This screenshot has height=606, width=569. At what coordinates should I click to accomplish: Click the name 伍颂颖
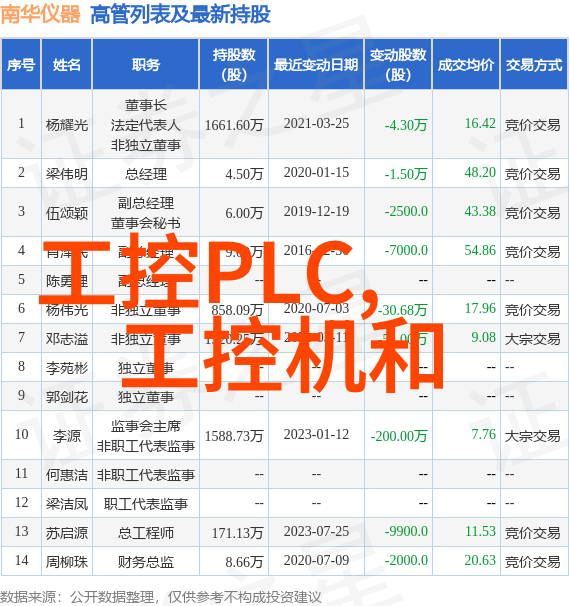tap(67, 213)
